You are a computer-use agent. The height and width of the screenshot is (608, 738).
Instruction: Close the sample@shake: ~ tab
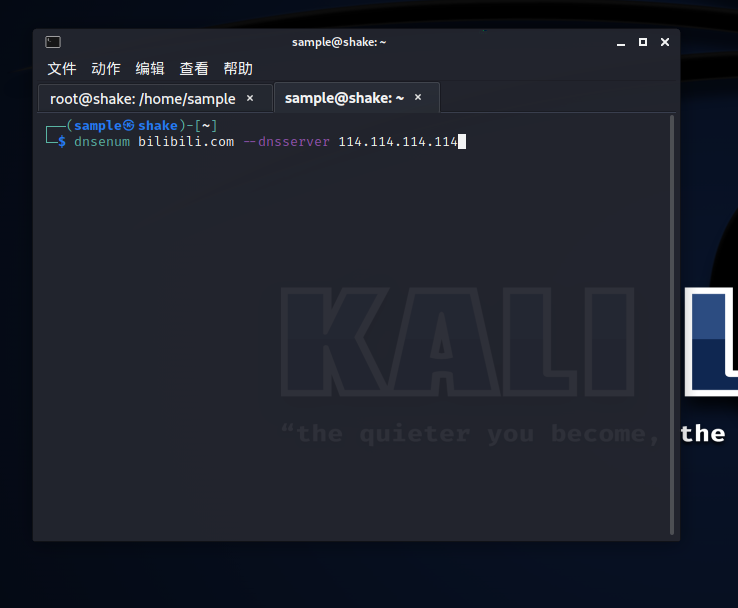tap(418, 97)
